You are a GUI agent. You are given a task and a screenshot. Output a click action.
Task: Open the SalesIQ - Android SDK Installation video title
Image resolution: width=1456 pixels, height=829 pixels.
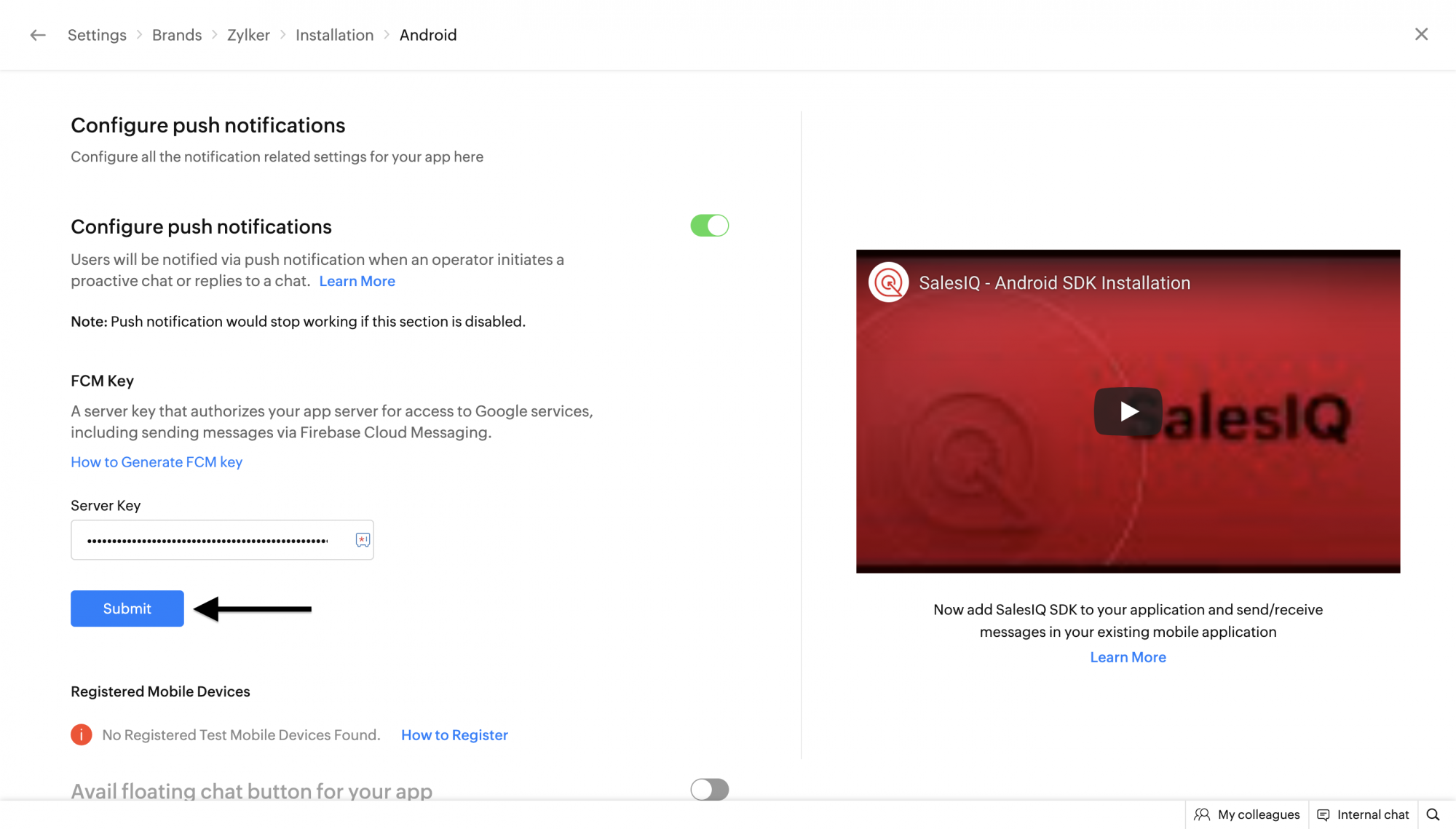coord(1054,283)
